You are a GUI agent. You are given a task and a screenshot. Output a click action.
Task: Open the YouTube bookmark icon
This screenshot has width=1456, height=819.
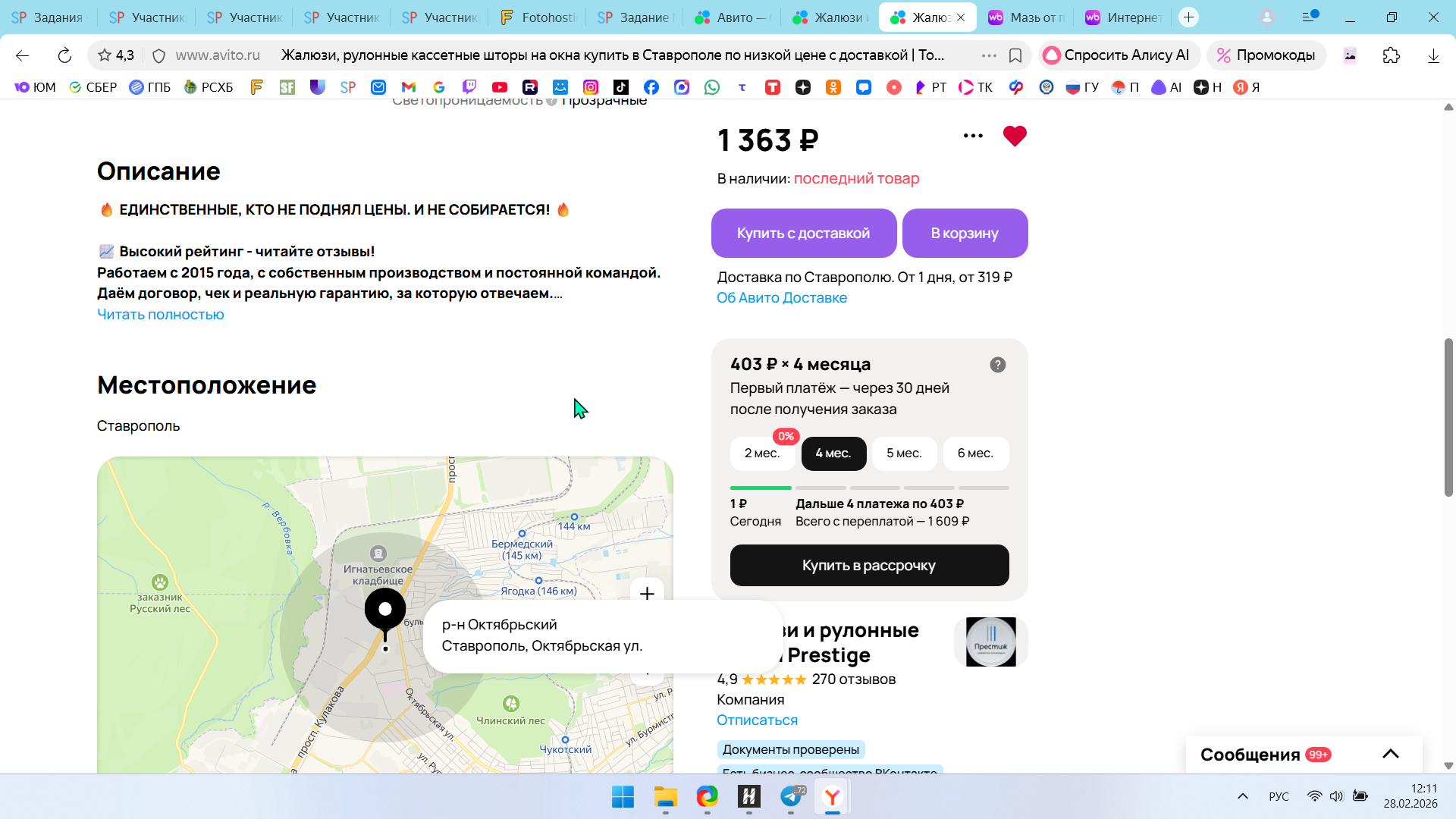tap(499, 87)
